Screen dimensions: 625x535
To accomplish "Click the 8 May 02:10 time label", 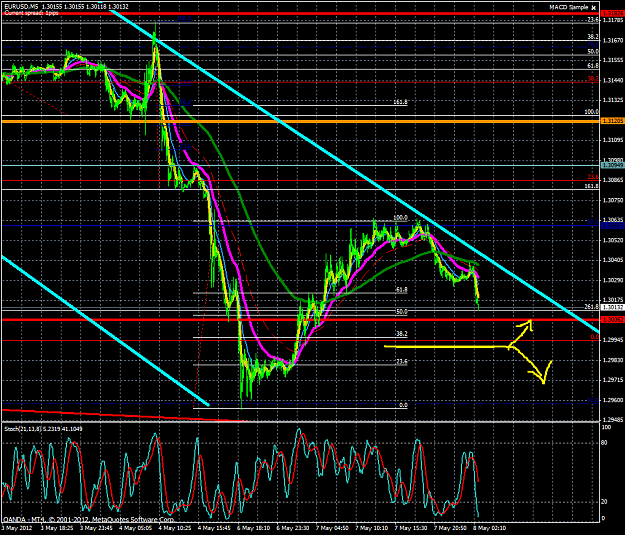I will (x=489, y=528).
